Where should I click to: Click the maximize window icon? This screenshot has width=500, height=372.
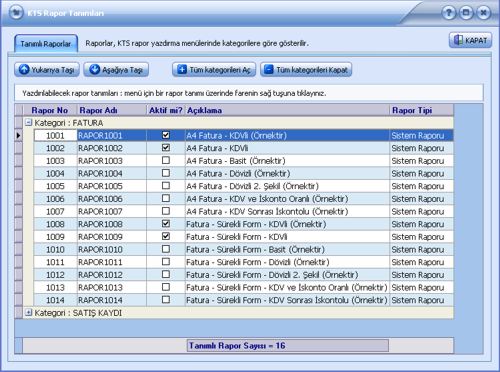click(466, 13)
